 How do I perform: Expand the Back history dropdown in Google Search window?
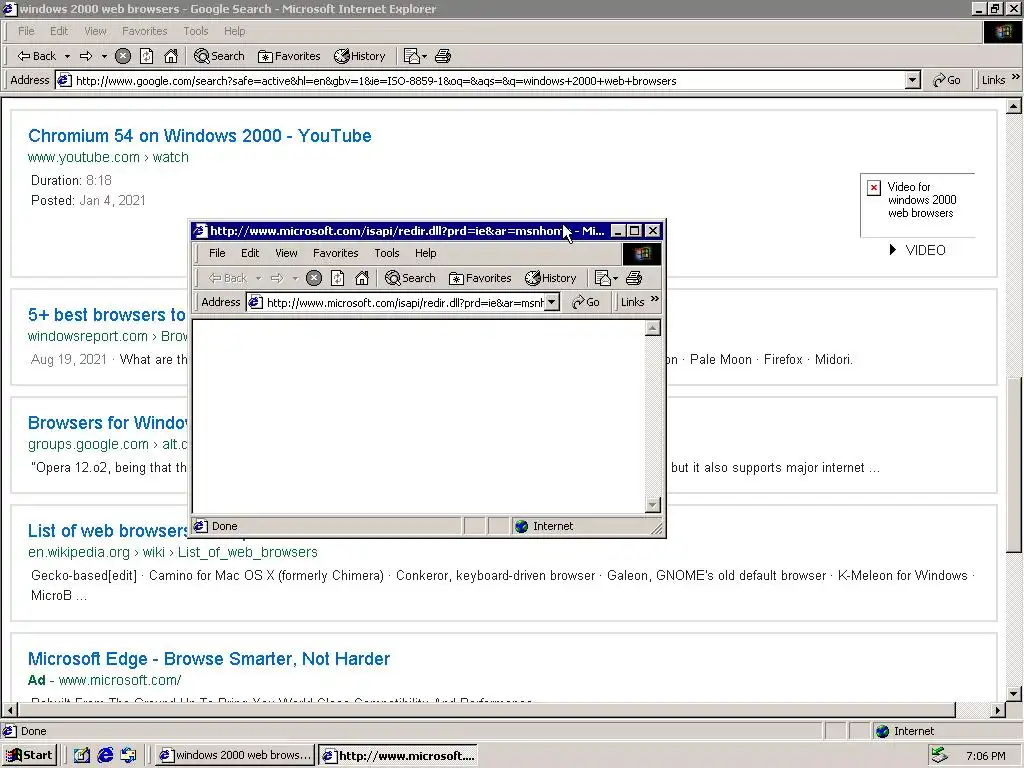67,56
